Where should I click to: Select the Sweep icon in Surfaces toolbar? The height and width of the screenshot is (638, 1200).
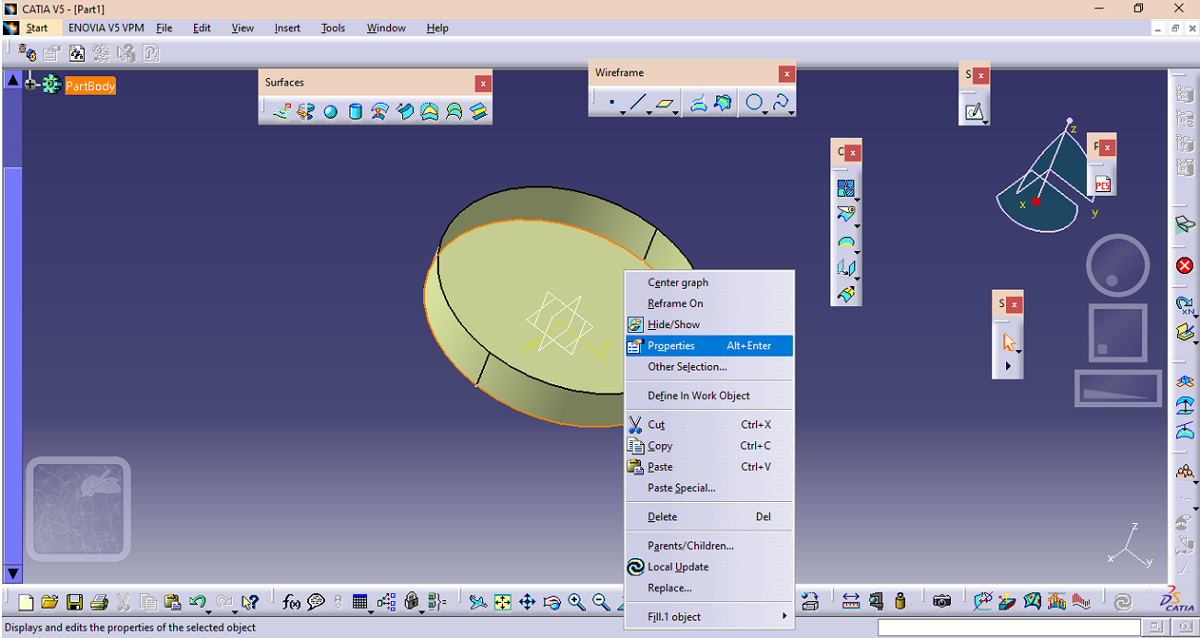(405, 111)
